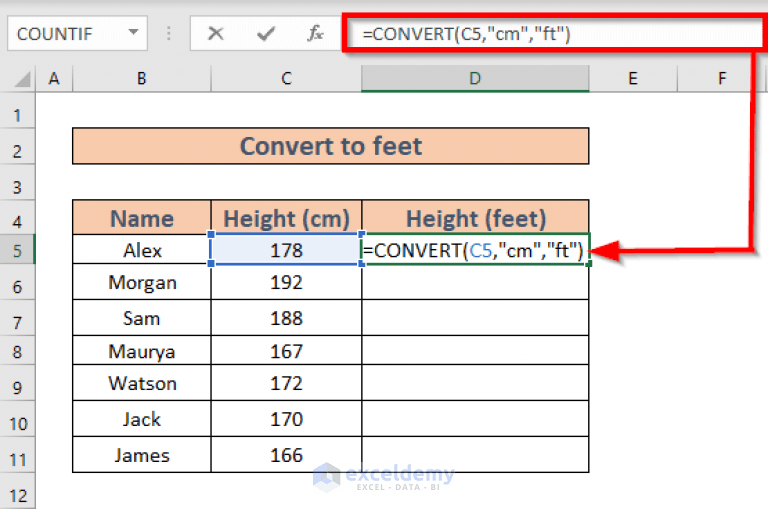Select column F header

pyautogui.click(x=722, y=78)
